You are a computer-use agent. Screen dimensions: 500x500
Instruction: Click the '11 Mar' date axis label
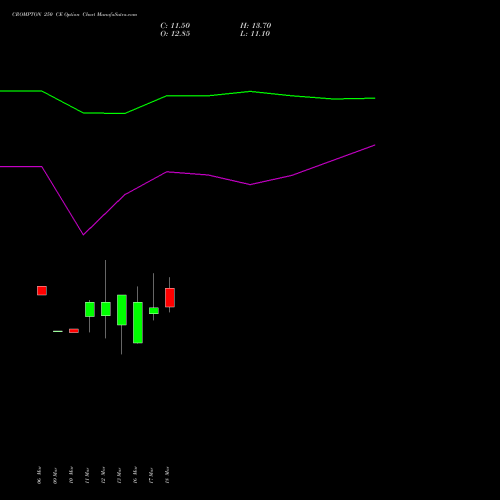click(x=87, y=475)
